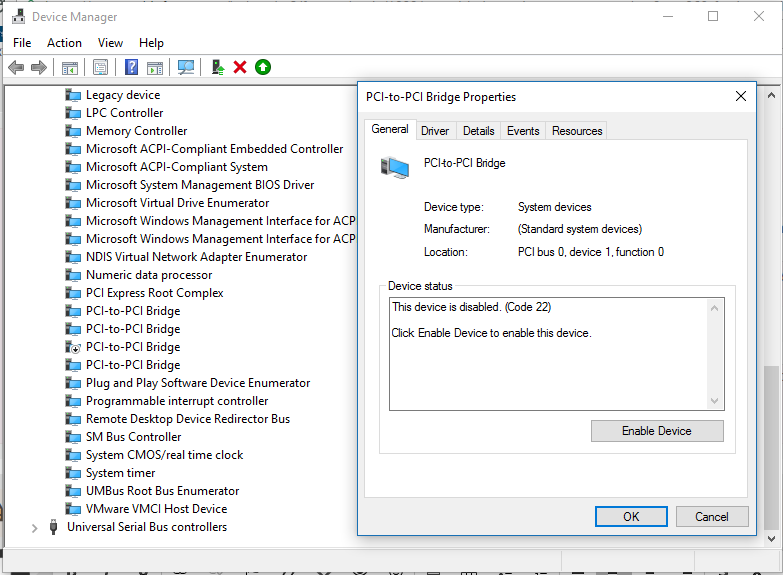Click Show/Hide console tree toolbar icon
Screen dimensions: 783x575
coord(70,67)
